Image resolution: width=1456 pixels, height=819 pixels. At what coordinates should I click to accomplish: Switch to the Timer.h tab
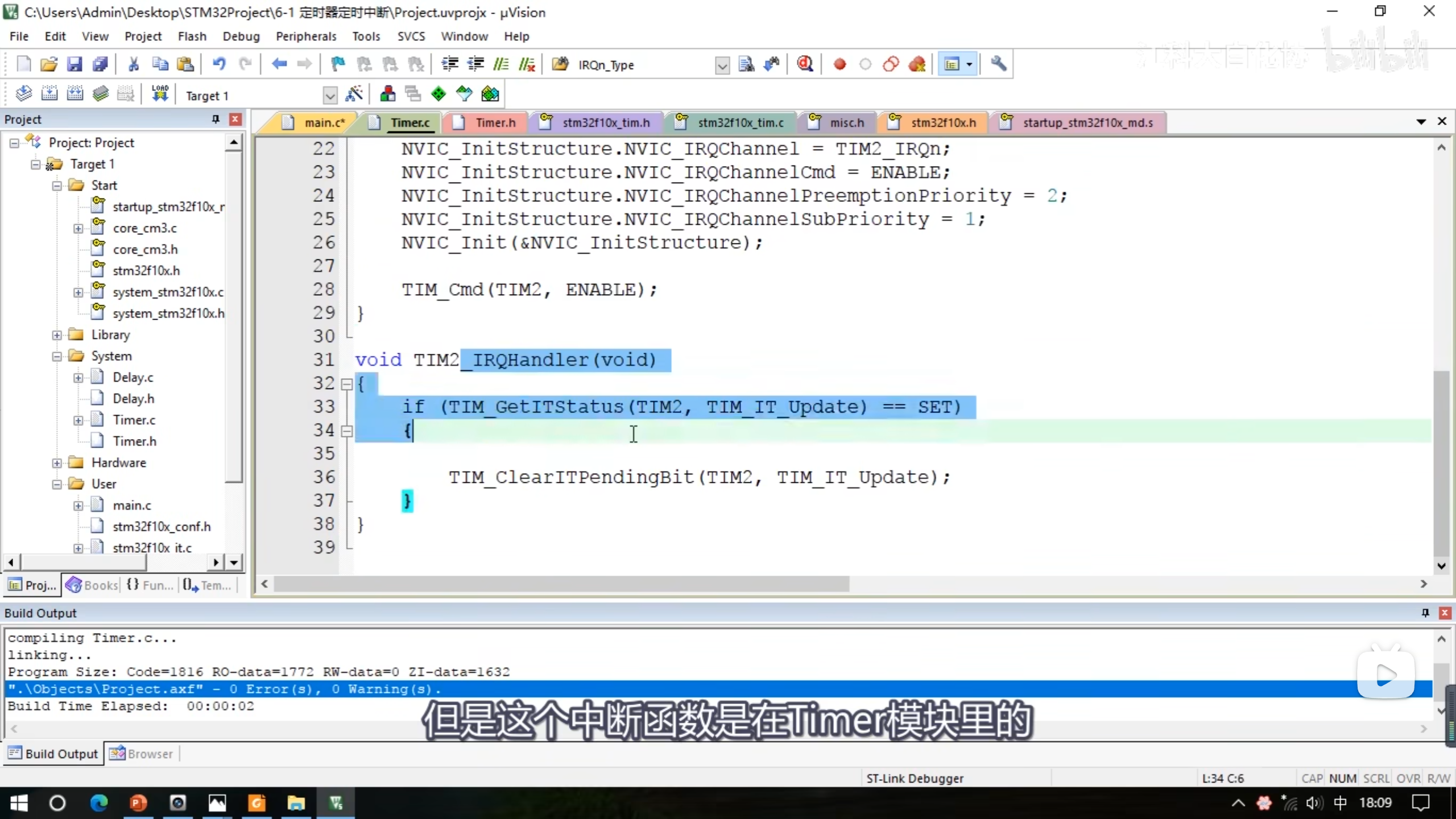495,123
